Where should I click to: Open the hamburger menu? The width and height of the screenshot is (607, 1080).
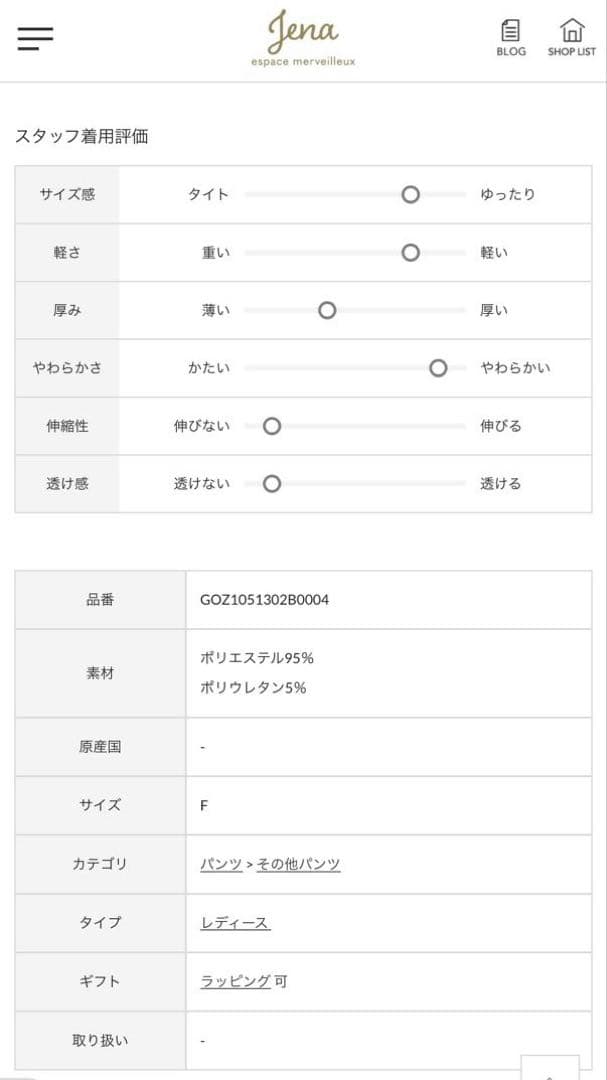click(x=35, y=38)
